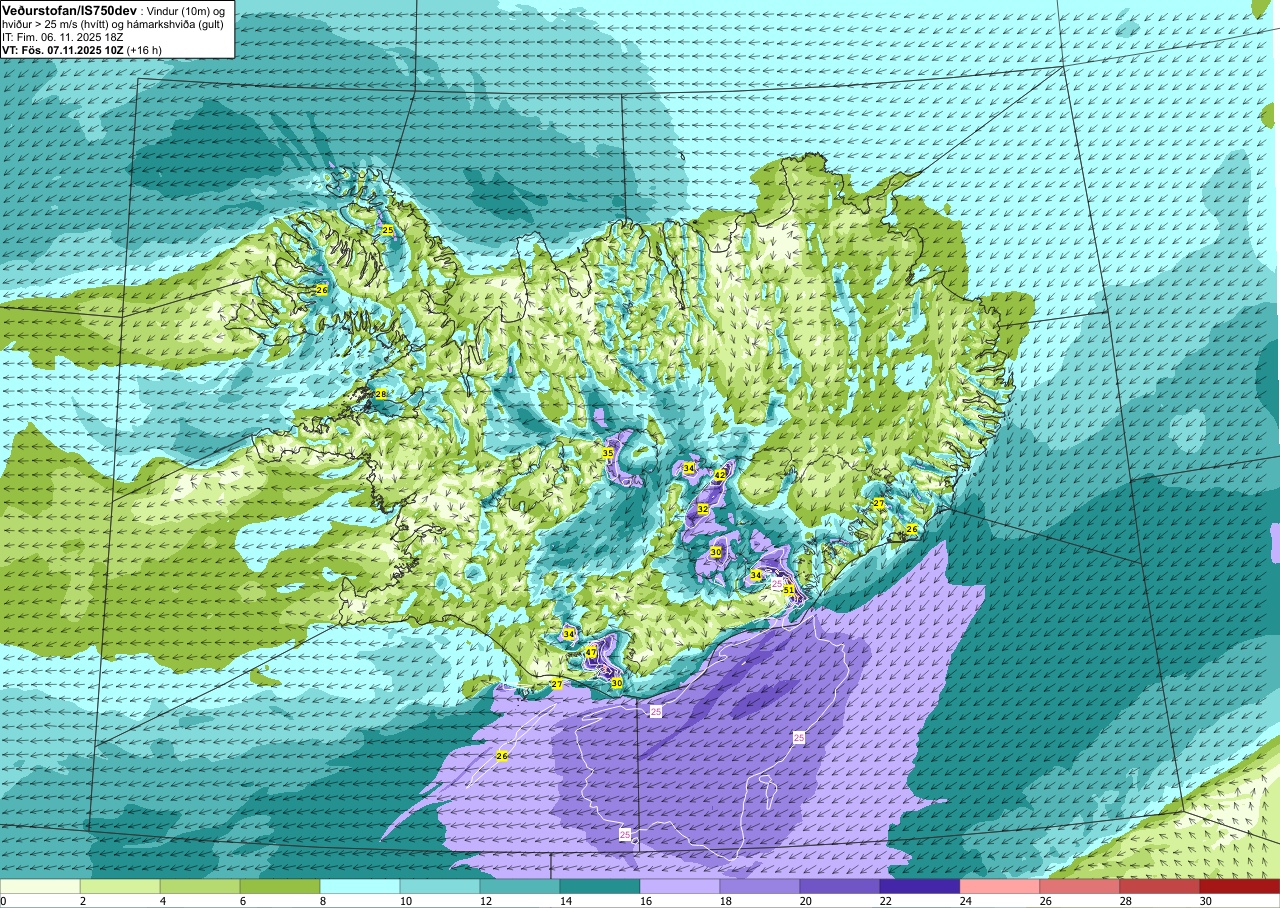Viewport: 1280px width, 908px height.
Task: Select the 8–10 m/s pale cyan legend swatch
Action: point(360,886)
